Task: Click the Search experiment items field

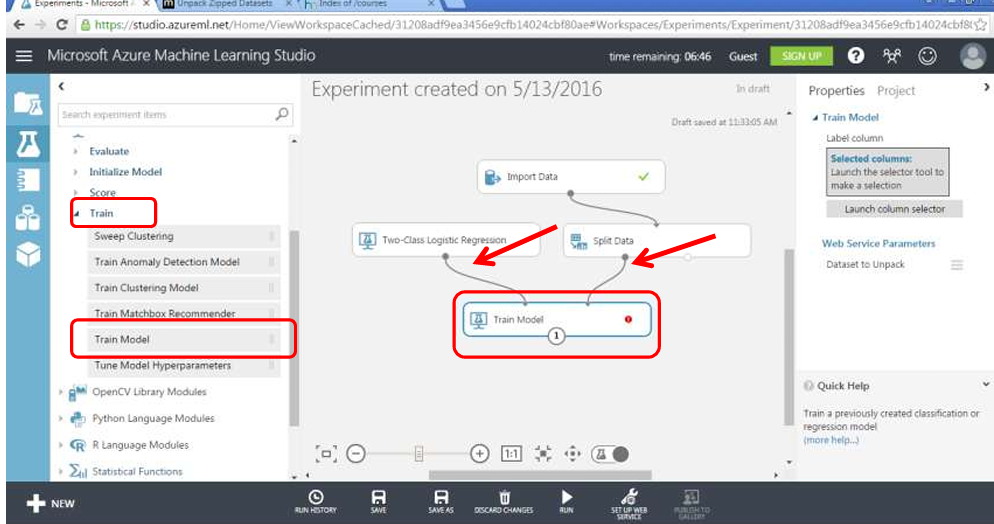Action: [165, 115]
